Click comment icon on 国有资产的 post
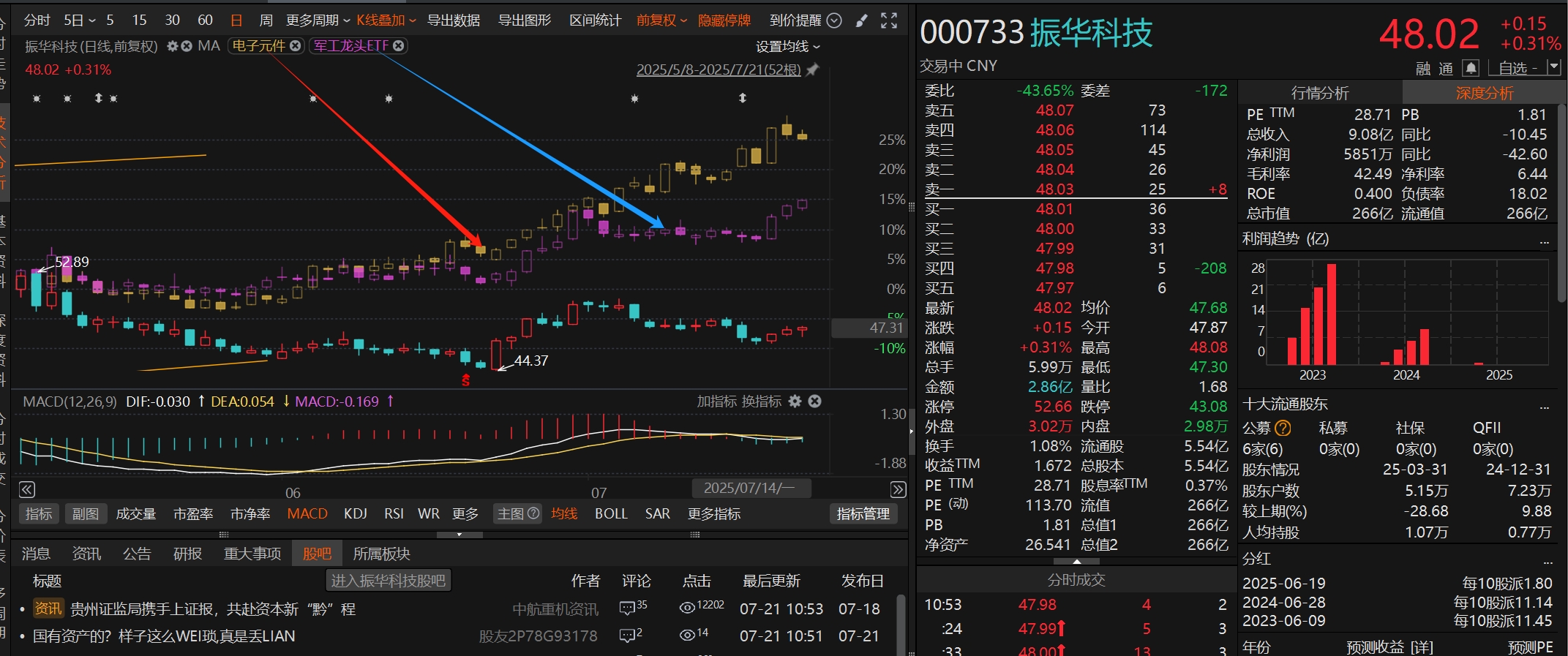This screenshot has width=1568, height=656. [x=627, y=636]
